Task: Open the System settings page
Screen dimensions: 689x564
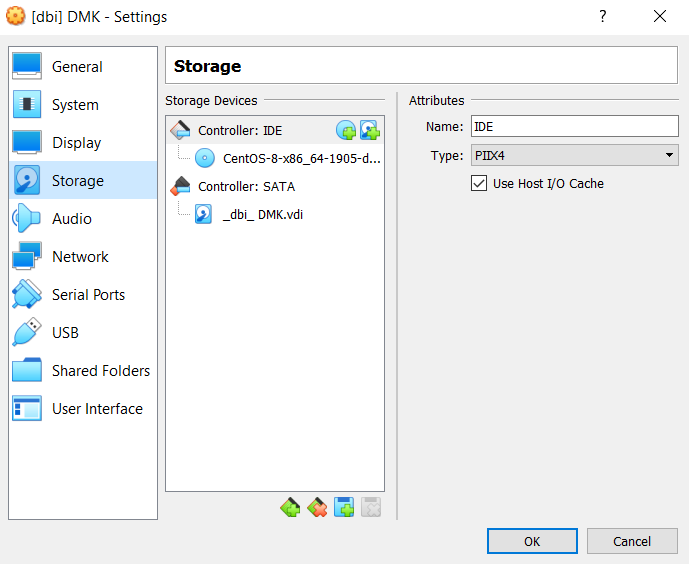Action: coord(75,105)
